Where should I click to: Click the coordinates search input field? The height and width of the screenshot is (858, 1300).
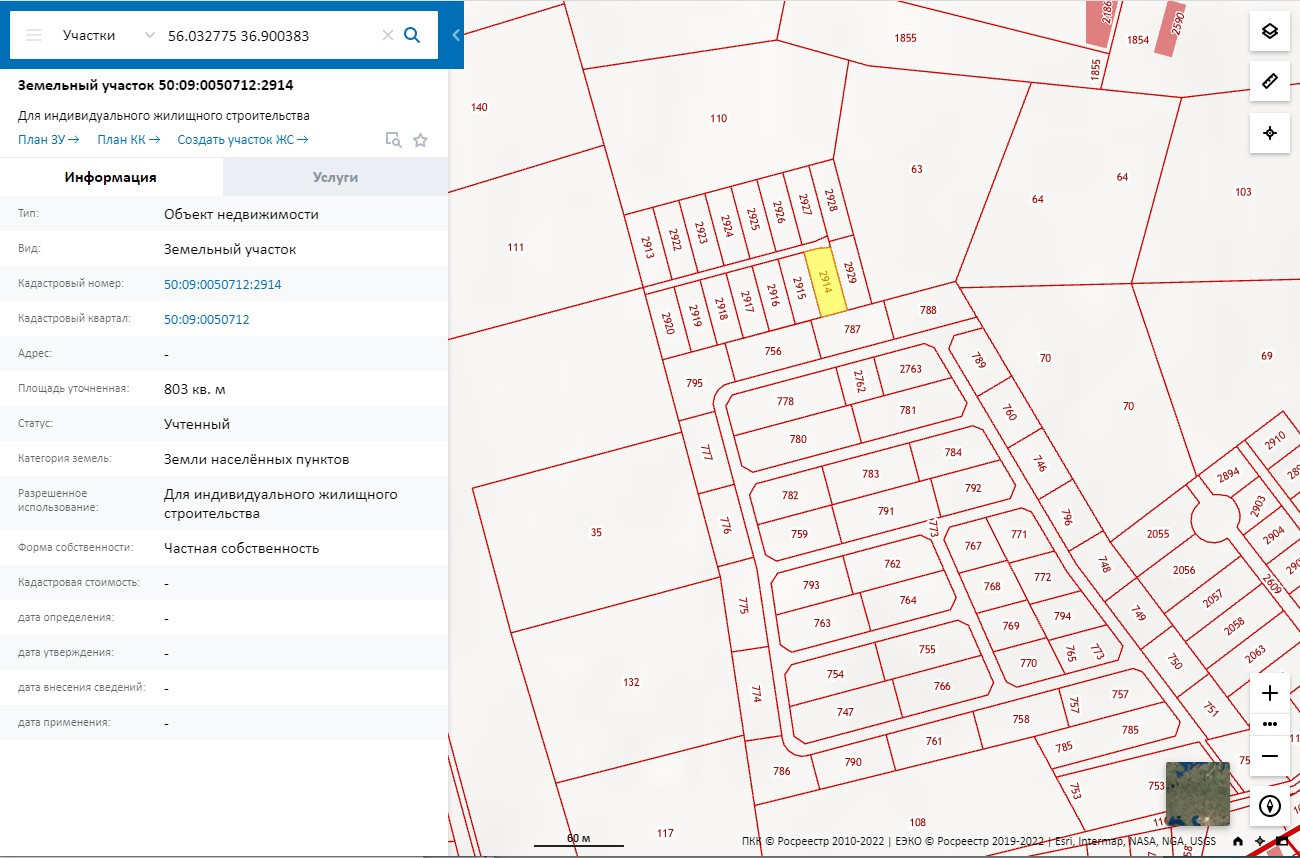coord(270,35)
